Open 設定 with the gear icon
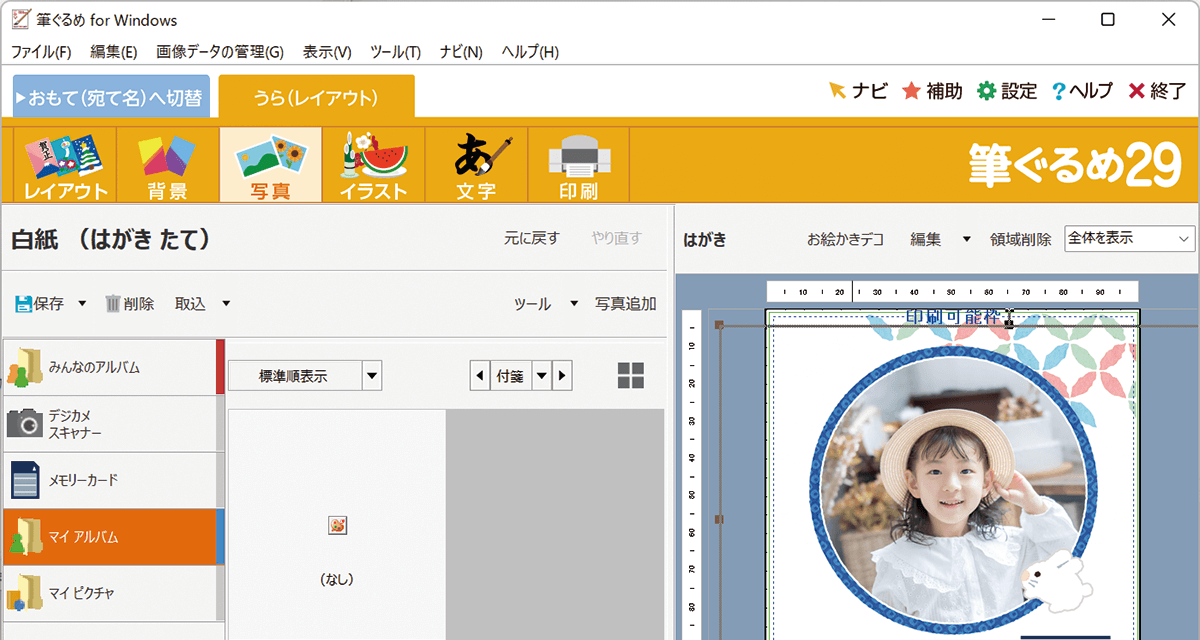The width and height of the screenshot is (1200, 640). click(1007, 91)
